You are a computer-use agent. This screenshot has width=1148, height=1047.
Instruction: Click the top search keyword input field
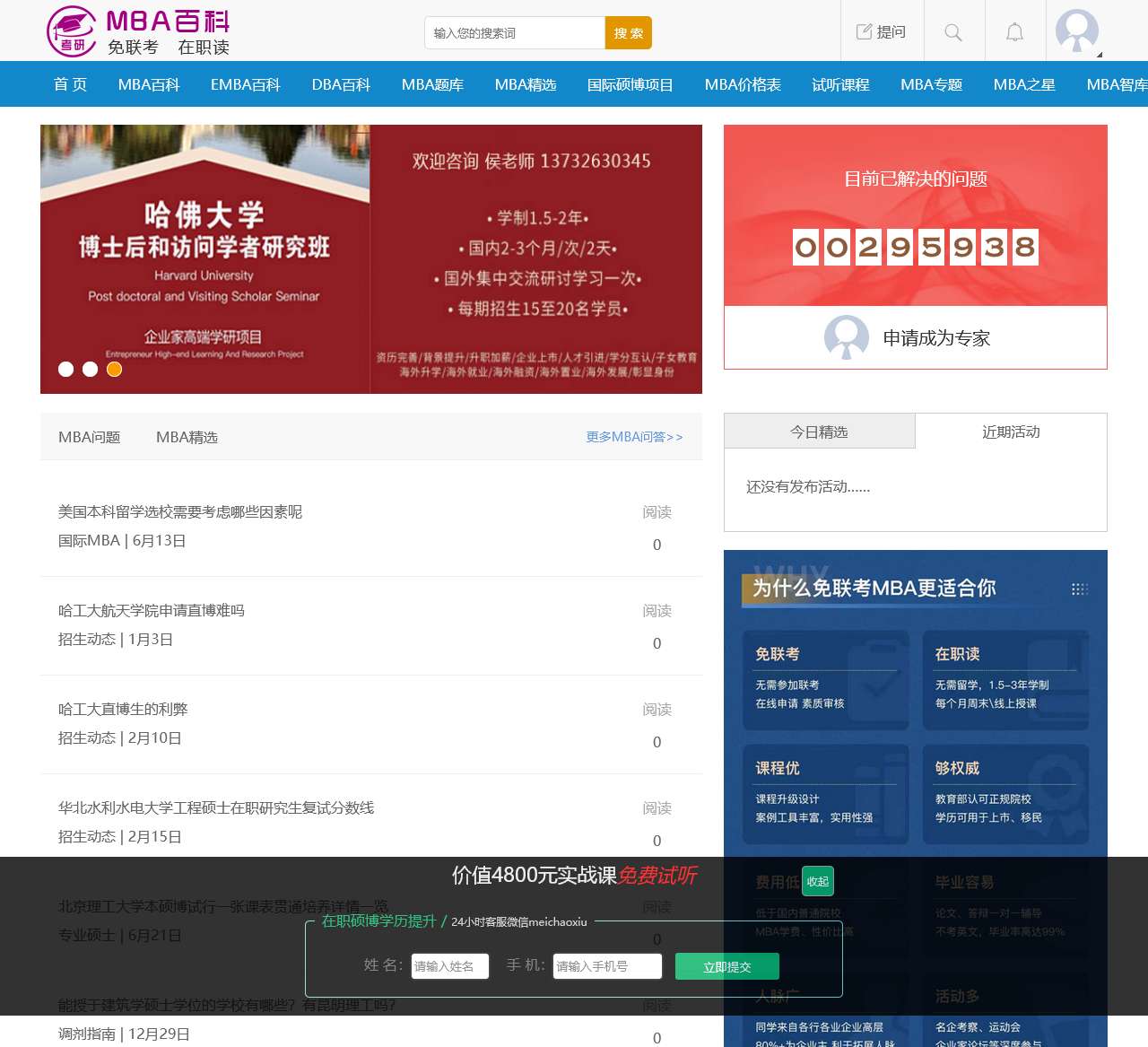coord(515,33)
